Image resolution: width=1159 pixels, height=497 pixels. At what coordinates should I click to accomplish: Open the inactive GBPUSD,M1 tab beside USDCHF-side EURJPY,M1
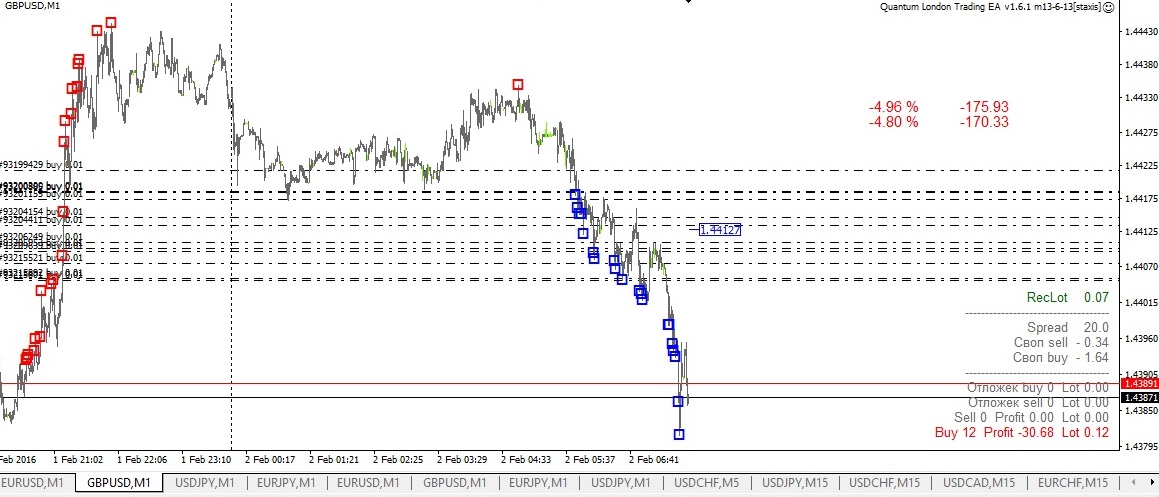[x=455, y=483]
